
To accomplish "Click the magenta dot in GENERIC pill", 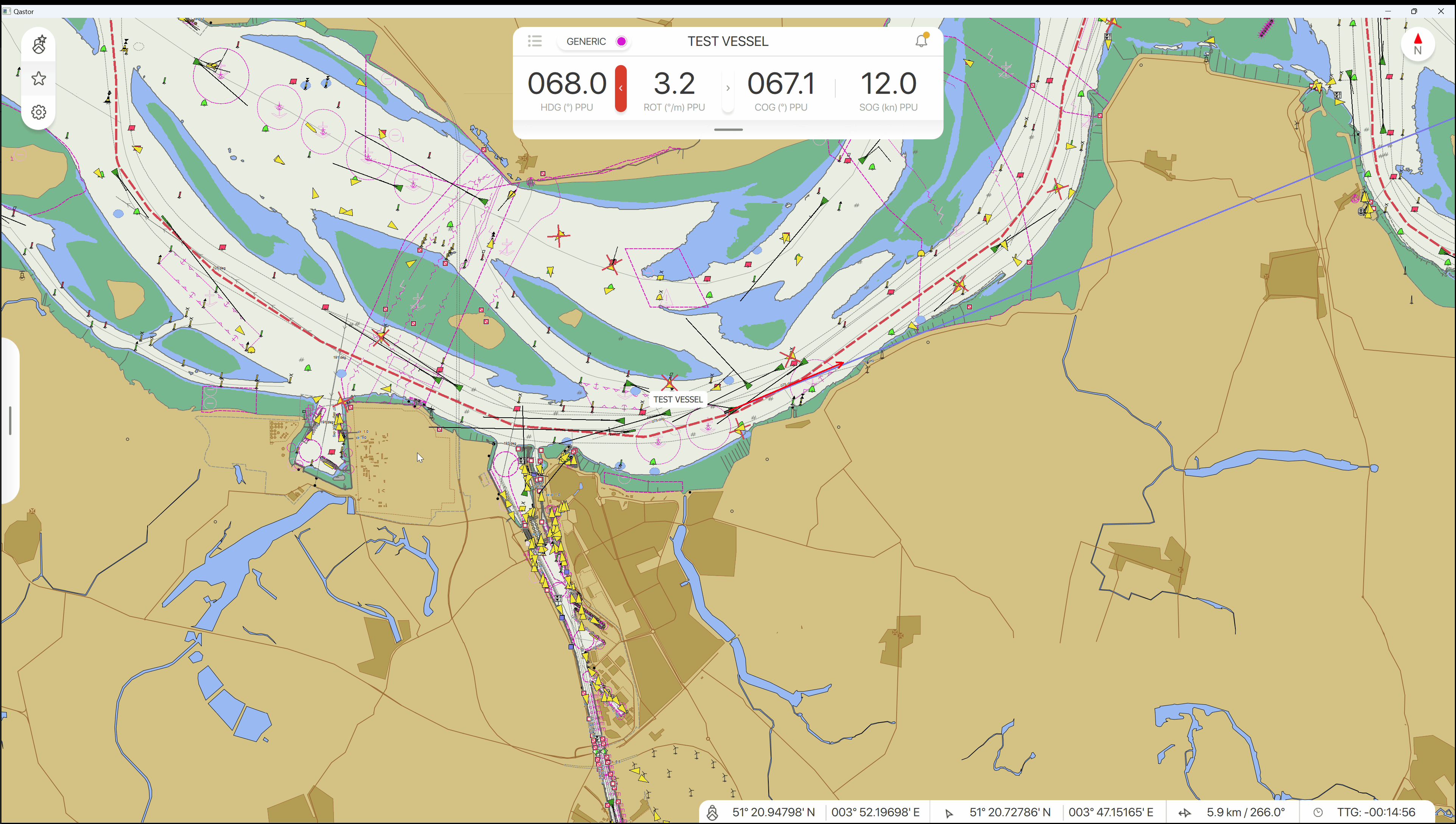I will coord(621,41).
